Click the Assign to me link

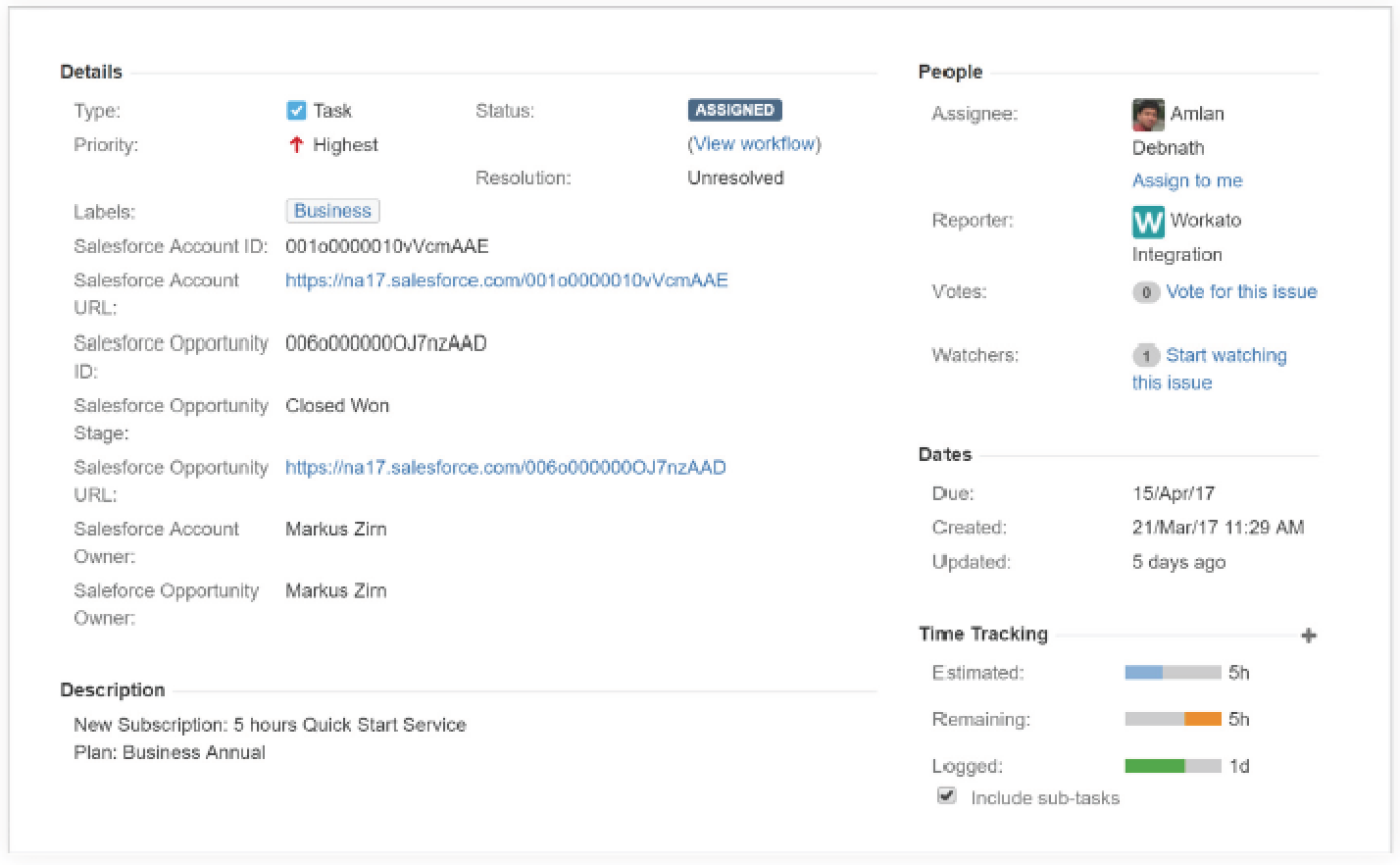1187,180
